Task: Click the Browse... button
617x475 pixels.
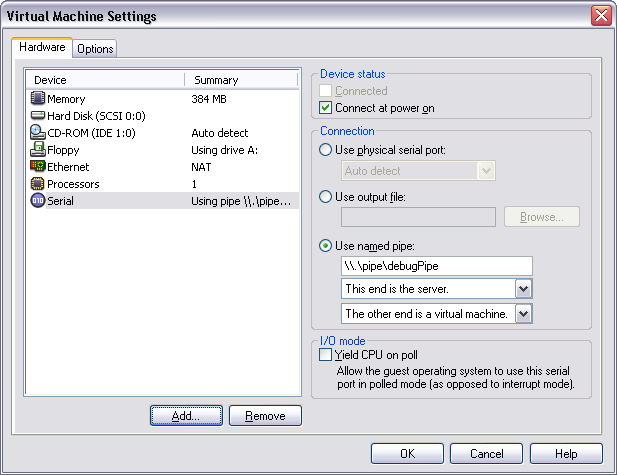Action: 542,217
